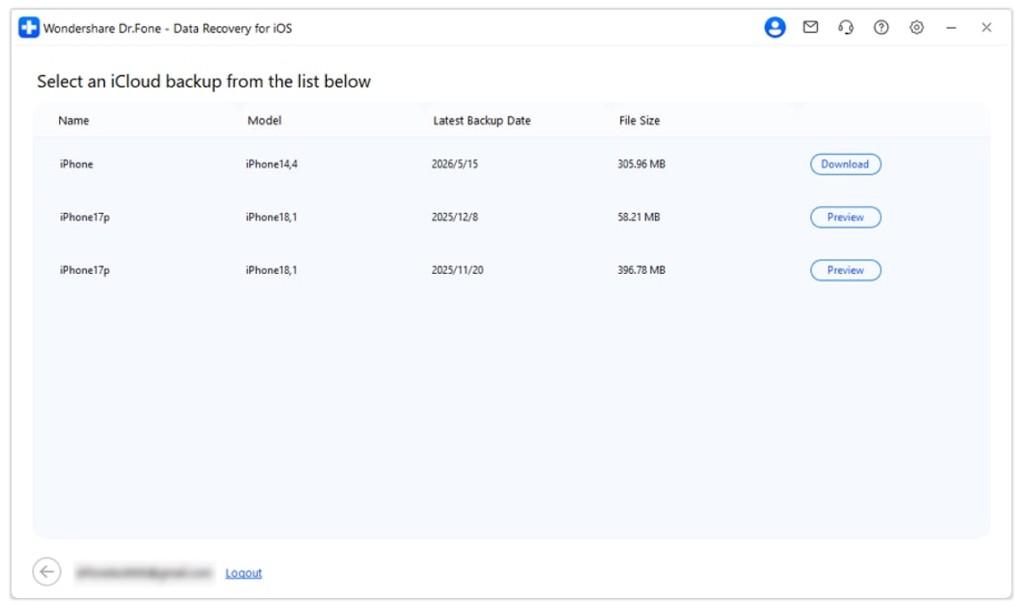Click the Model column header
The image size is (1024, 607).
pyautogui.click(x=264, y=120)
